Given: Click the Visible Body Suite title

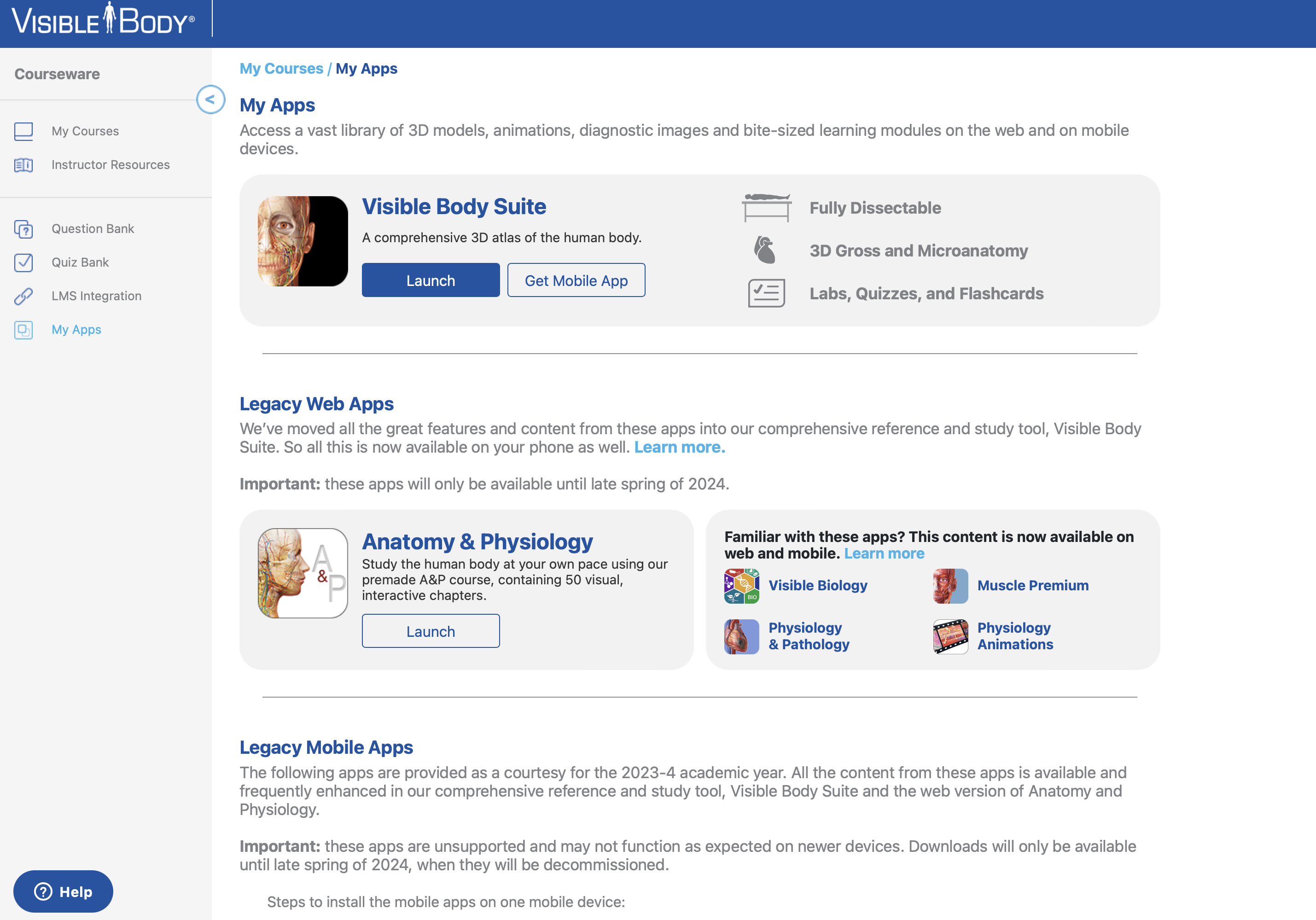Looking at the screenshot, I should (454, 206).
